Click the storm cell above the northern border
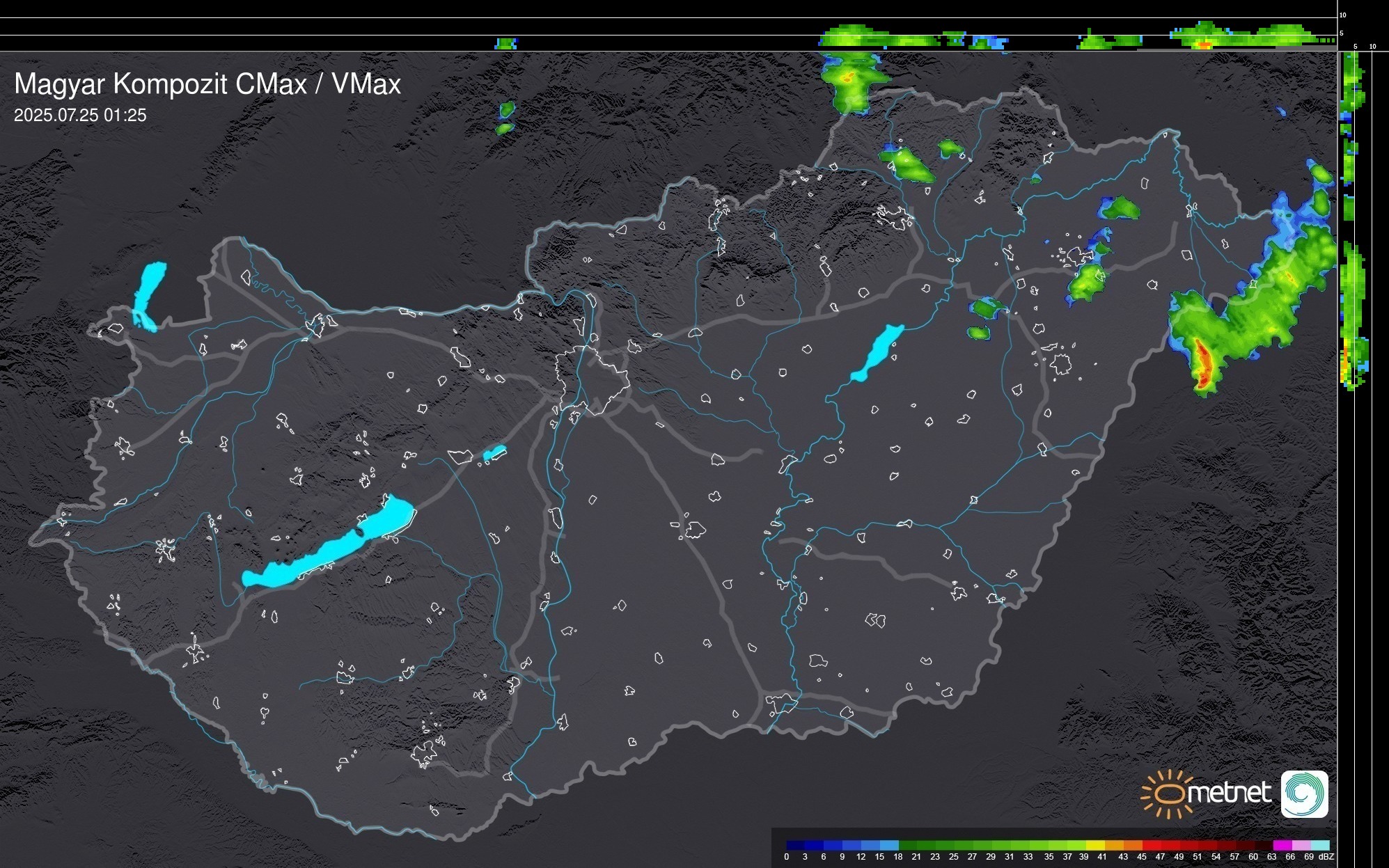Viewport: 1389px width, 868px height. (x=848, y=80)
